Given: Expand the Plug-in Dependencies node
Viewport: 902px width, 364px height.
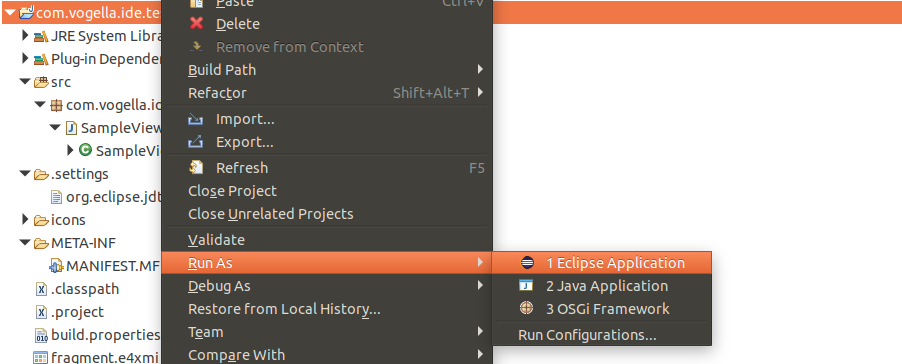Looking at the screenshot, I should (x=25, y=59).
